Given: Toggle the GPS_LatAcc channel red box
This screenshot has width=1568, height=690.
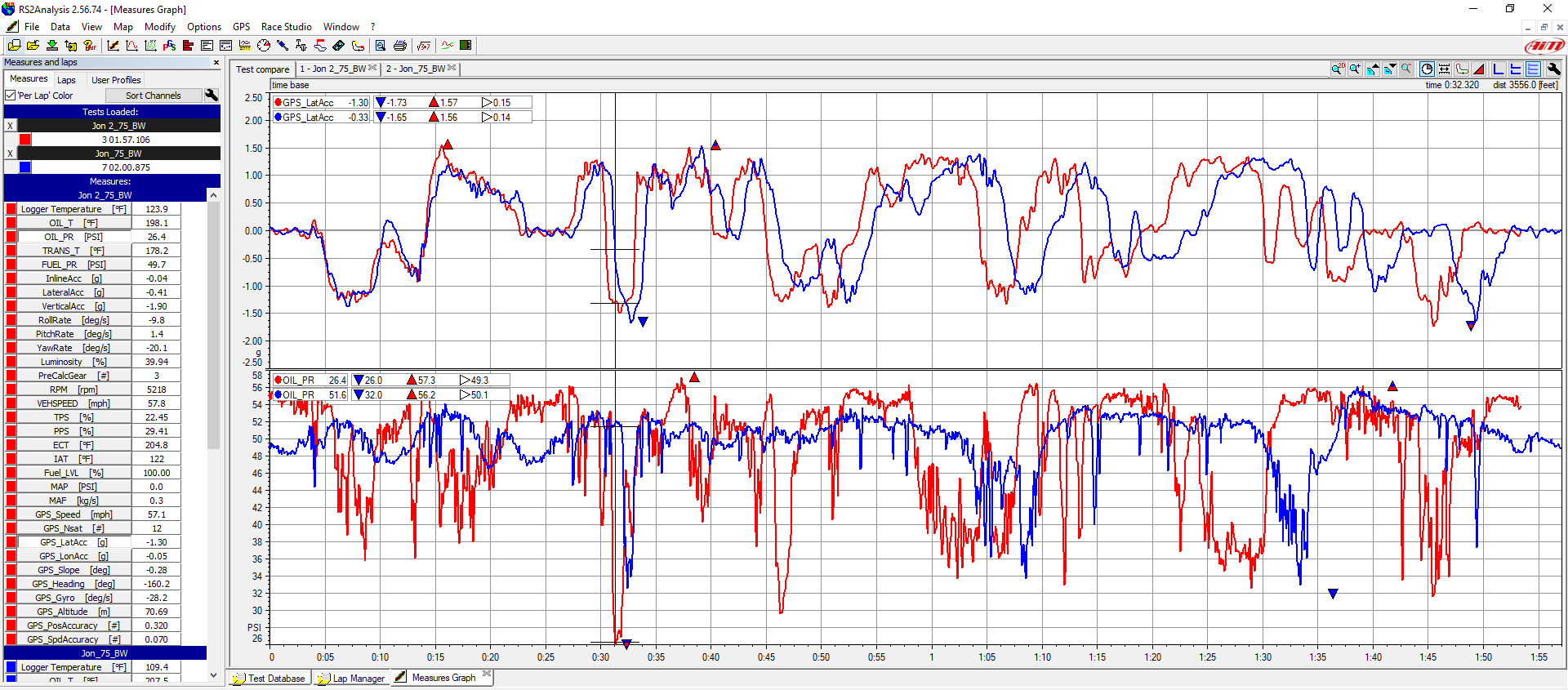Looking at the screenshot, I should coord(11,542).
